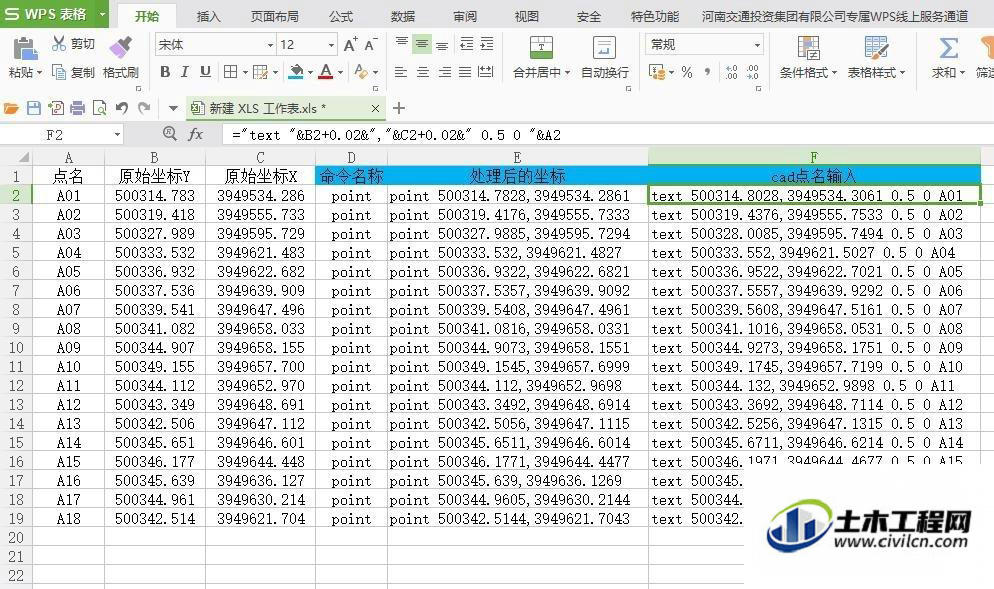Click the Merge and Center (合并居中) icon
The width and height of the screenshot is (994, 589).
tap(541, 48)
